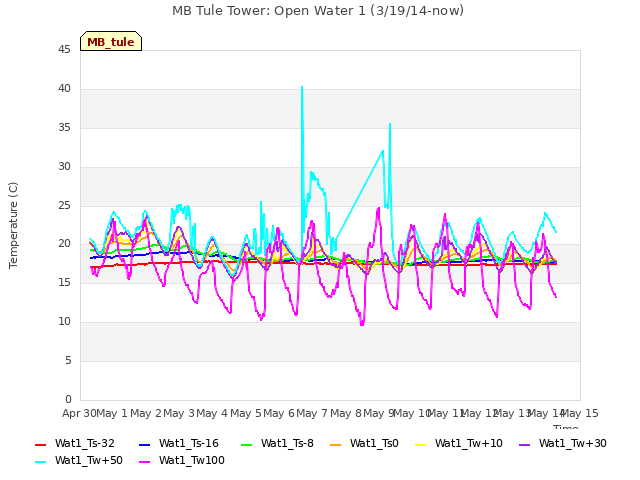
Task: Select Wat1_Tw100 legend label
Action: click(192, 460)
